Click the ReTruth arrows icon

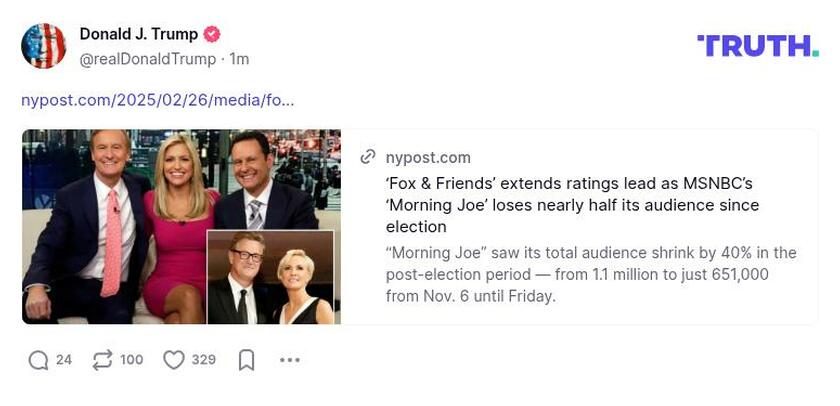(102, 360)
